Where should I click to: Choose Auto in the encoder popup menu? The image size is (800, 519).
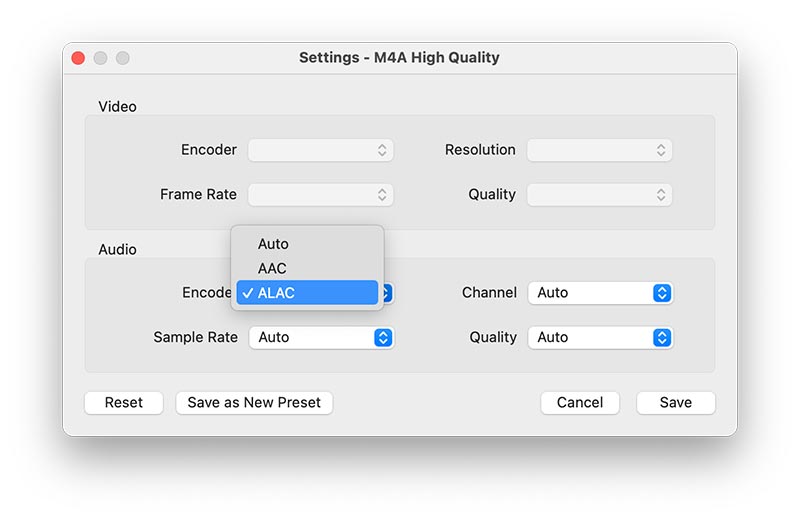pos(307,244)
